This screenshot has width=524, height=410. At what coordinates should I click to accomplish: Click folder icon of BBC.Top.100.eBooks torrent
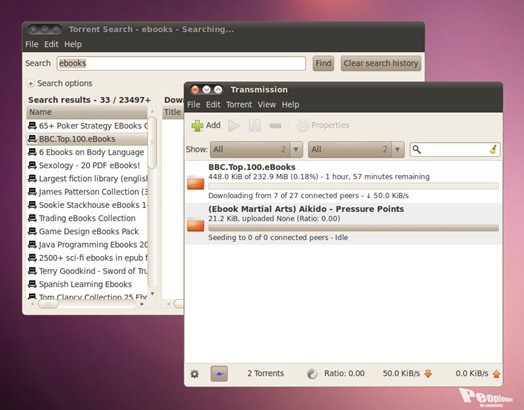(x=195, y=182)
